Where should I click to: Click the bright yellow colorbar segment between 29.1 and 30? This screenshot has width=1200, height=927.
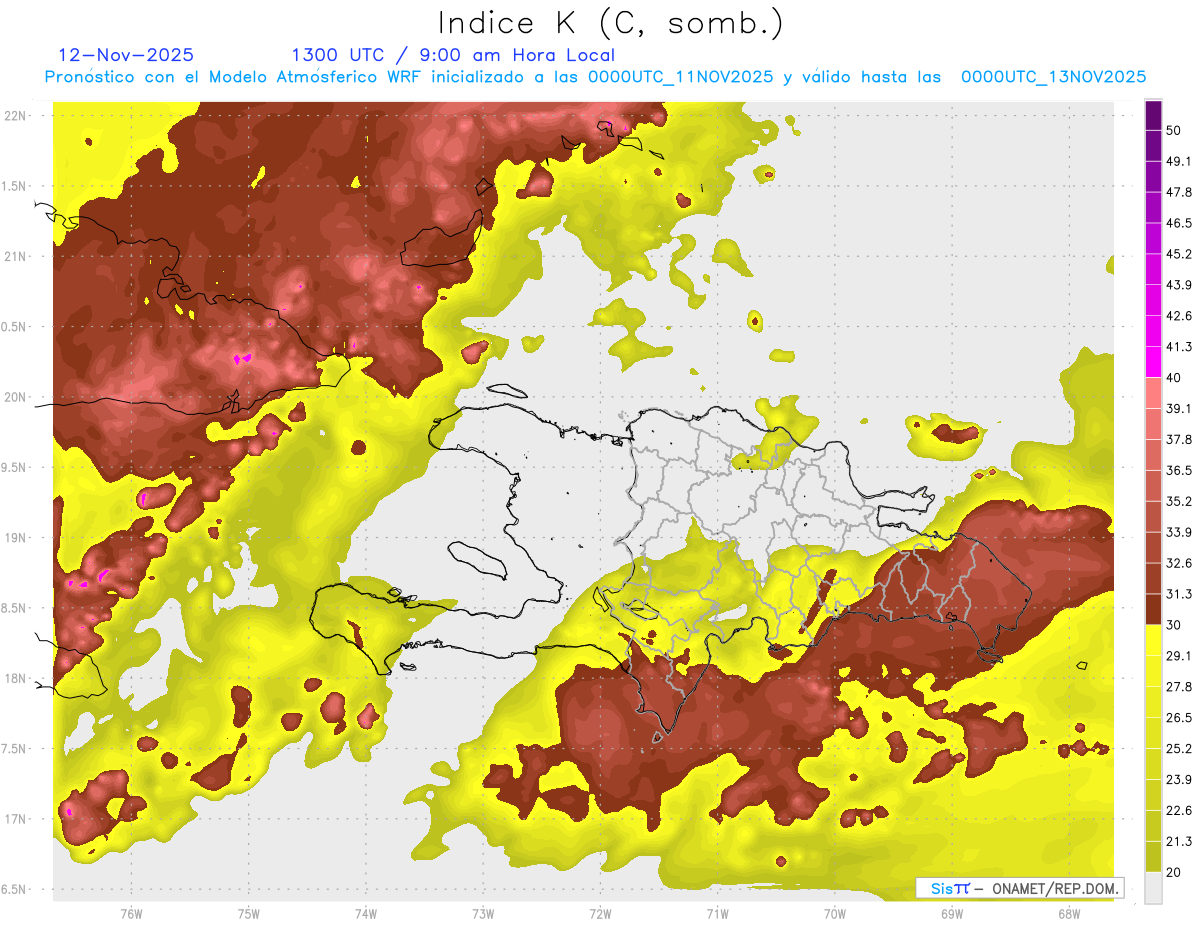click(x=1153, y=640)
